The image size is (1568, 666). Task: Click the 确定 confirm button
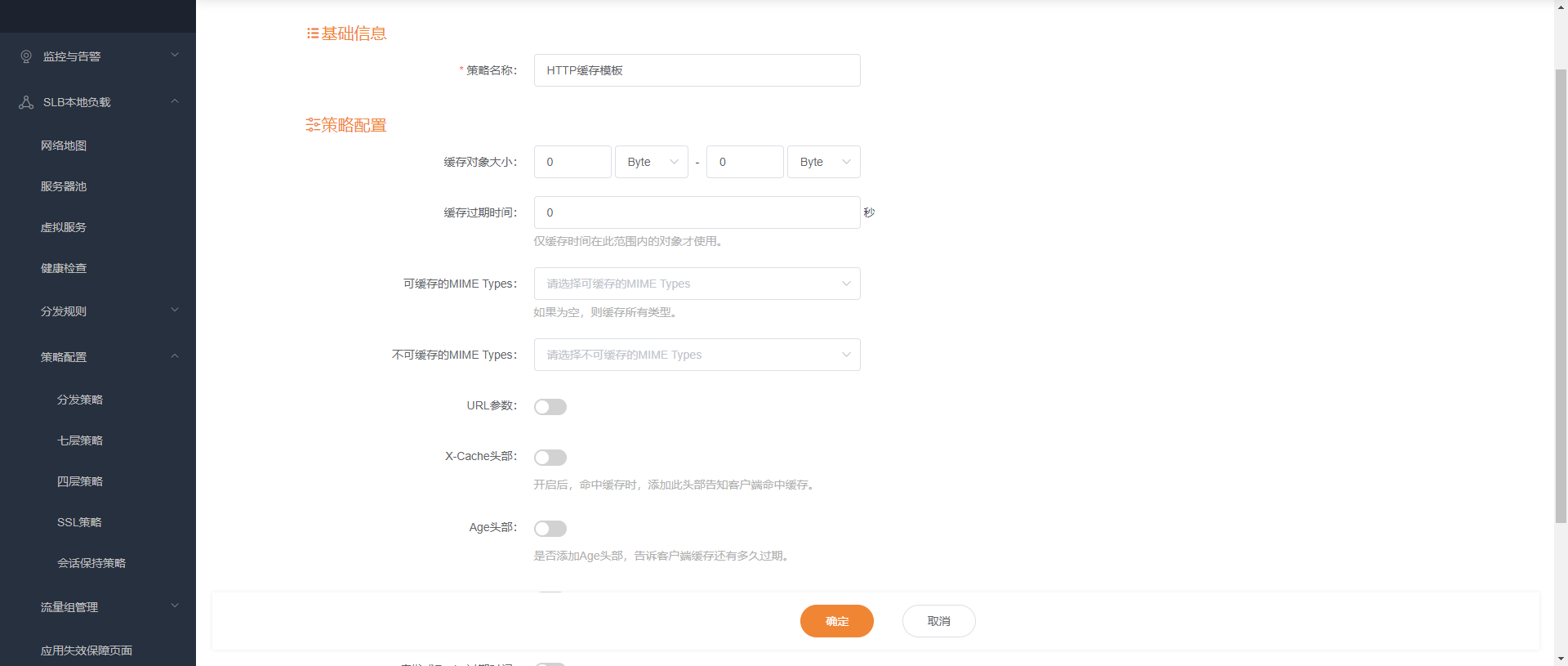coord(836,621)
